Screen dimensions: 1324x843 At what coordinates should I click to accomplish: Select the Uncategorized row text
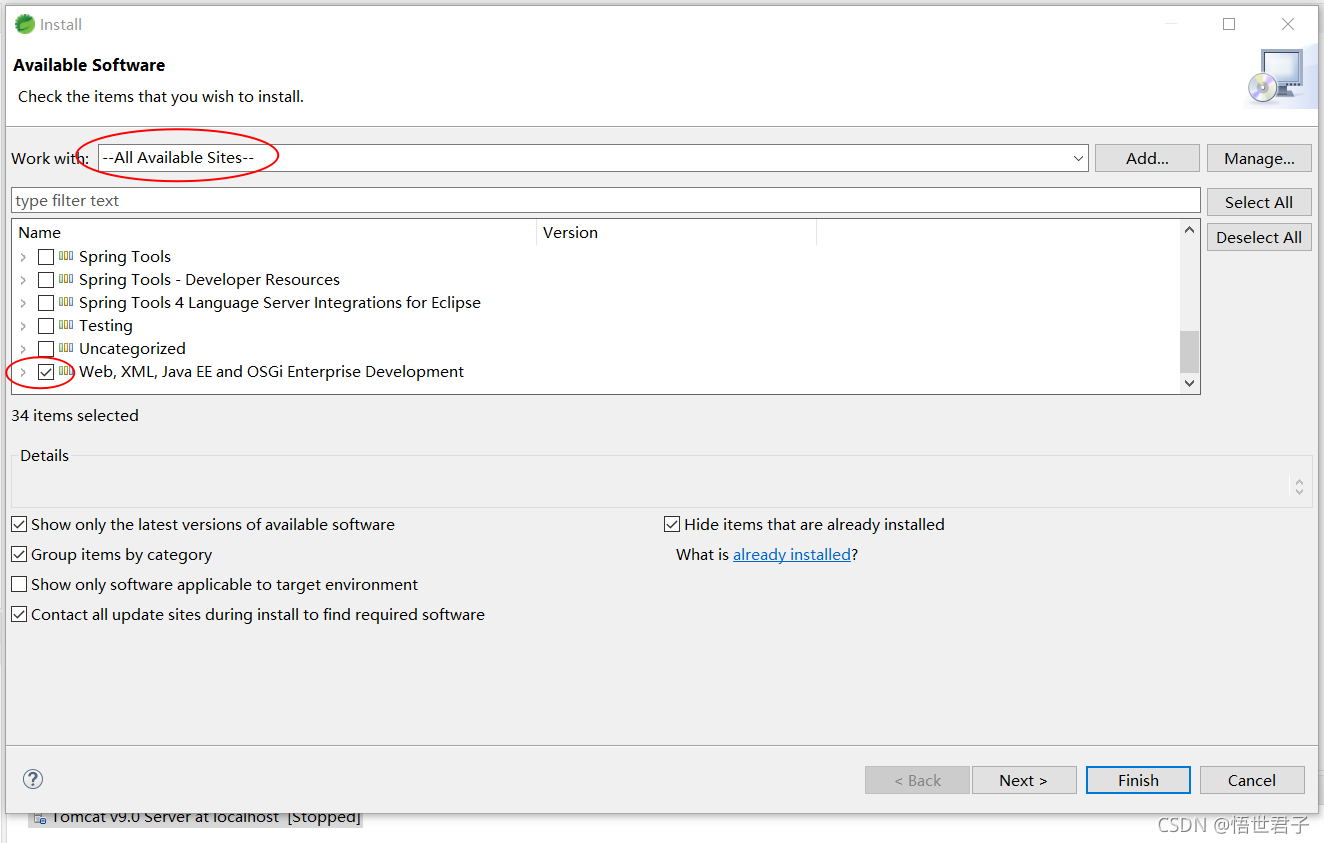[x=132, y=349]
